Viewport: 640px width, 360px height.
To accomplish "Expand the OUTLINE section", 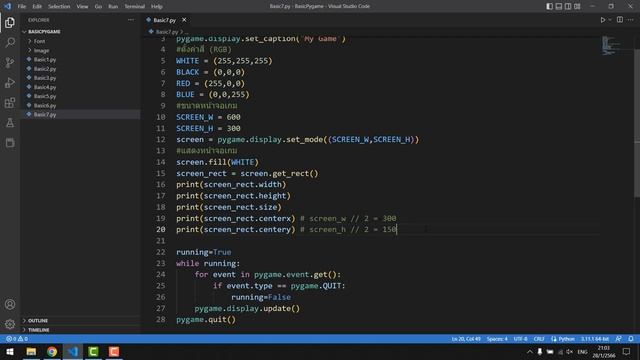I will click(x=38, y=320).
